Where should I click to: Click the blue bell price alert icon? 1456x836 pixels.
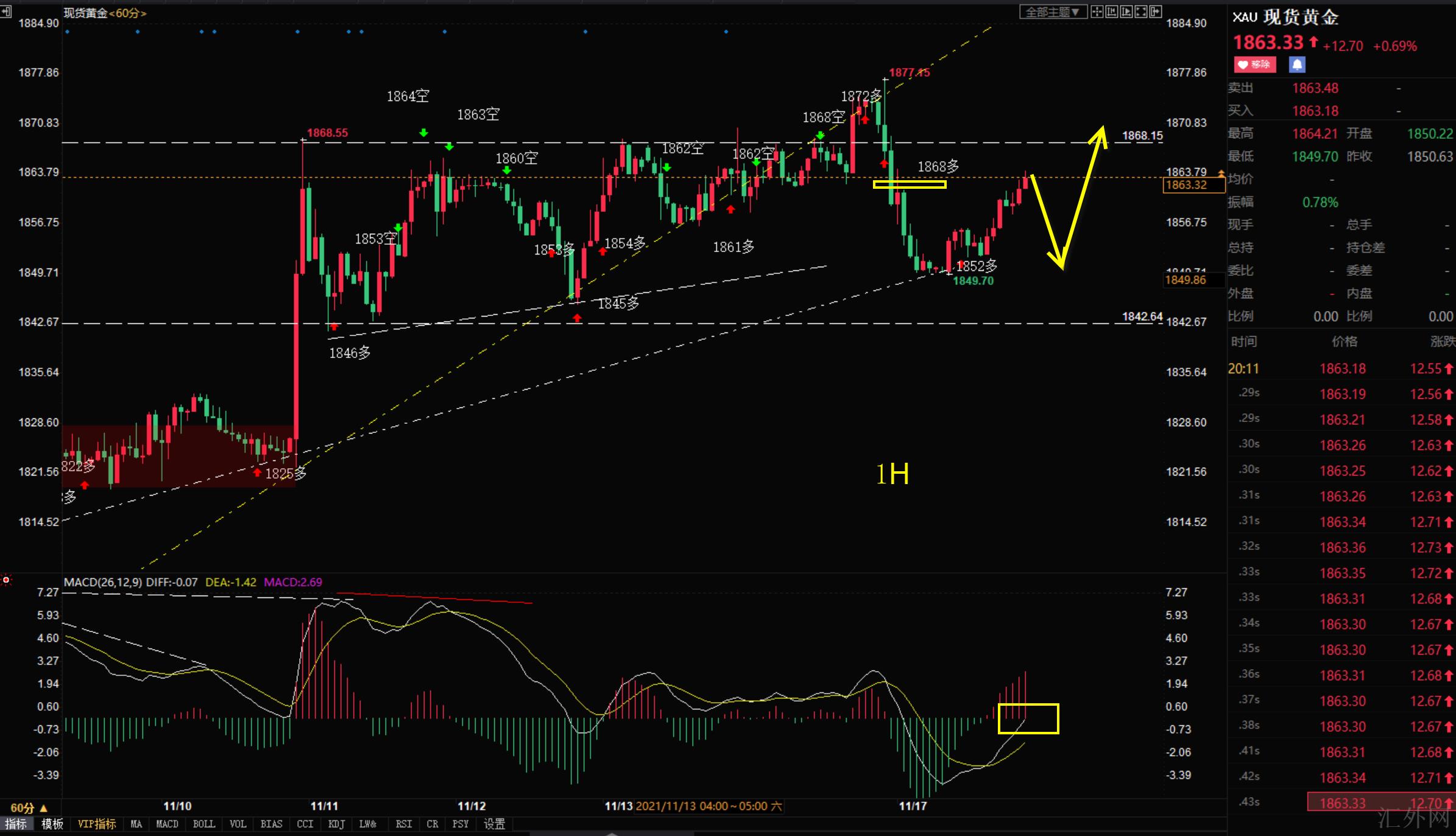point(1297,65)
